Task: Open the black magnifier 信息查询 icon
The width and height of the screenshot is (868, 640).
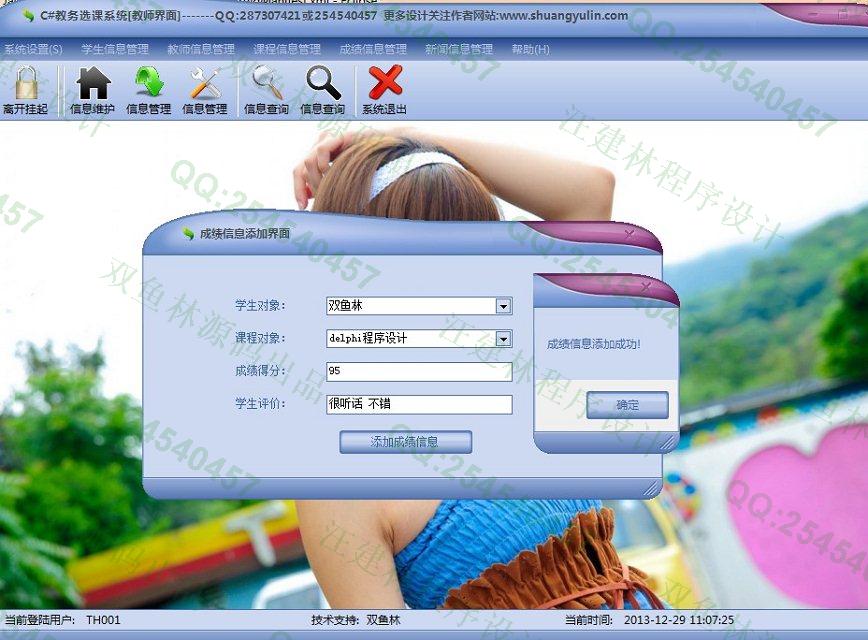Action: click(x=322, y=89)
